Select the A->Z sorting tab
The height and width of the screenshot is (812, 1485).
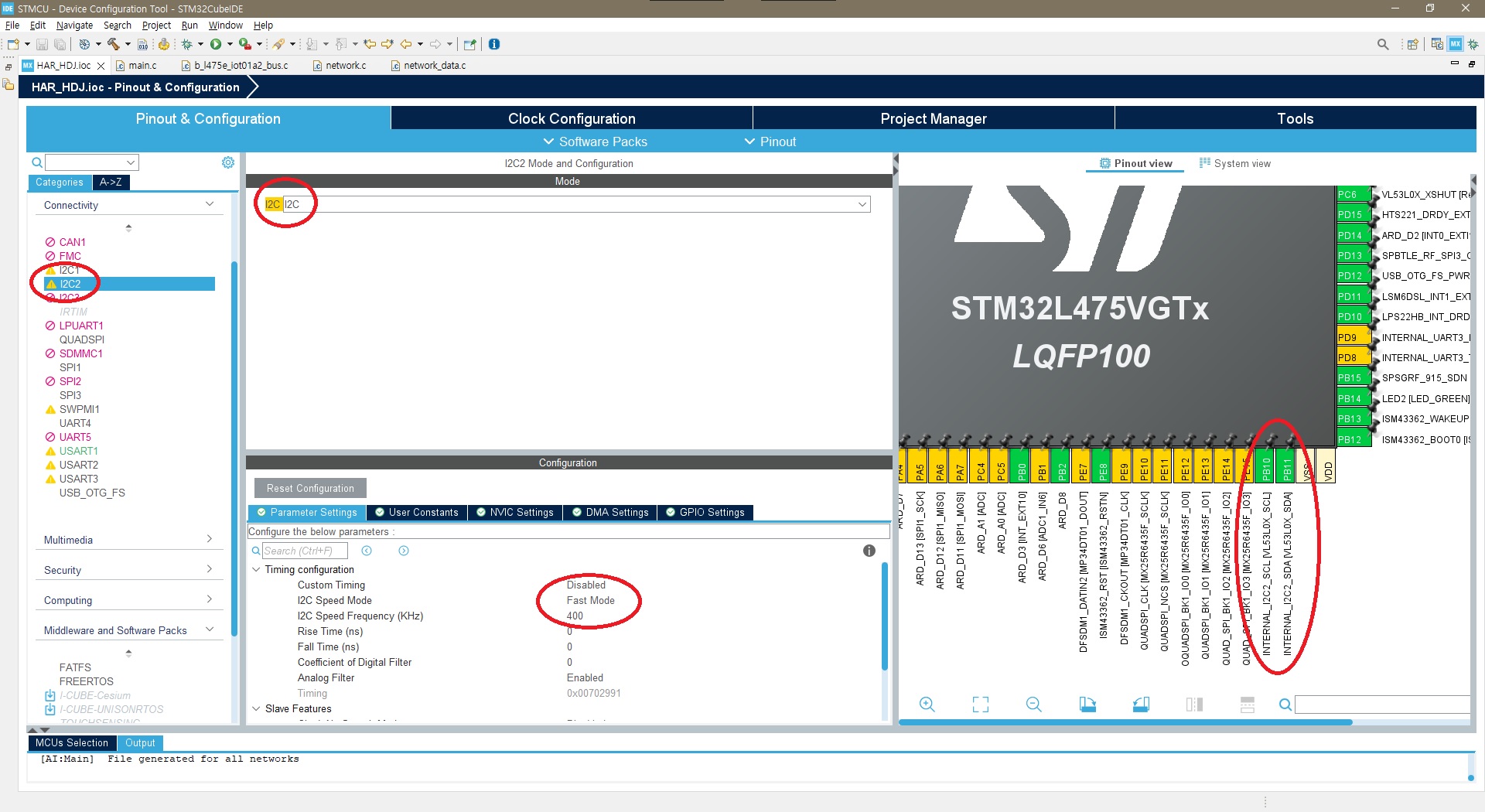click(111, 183)
